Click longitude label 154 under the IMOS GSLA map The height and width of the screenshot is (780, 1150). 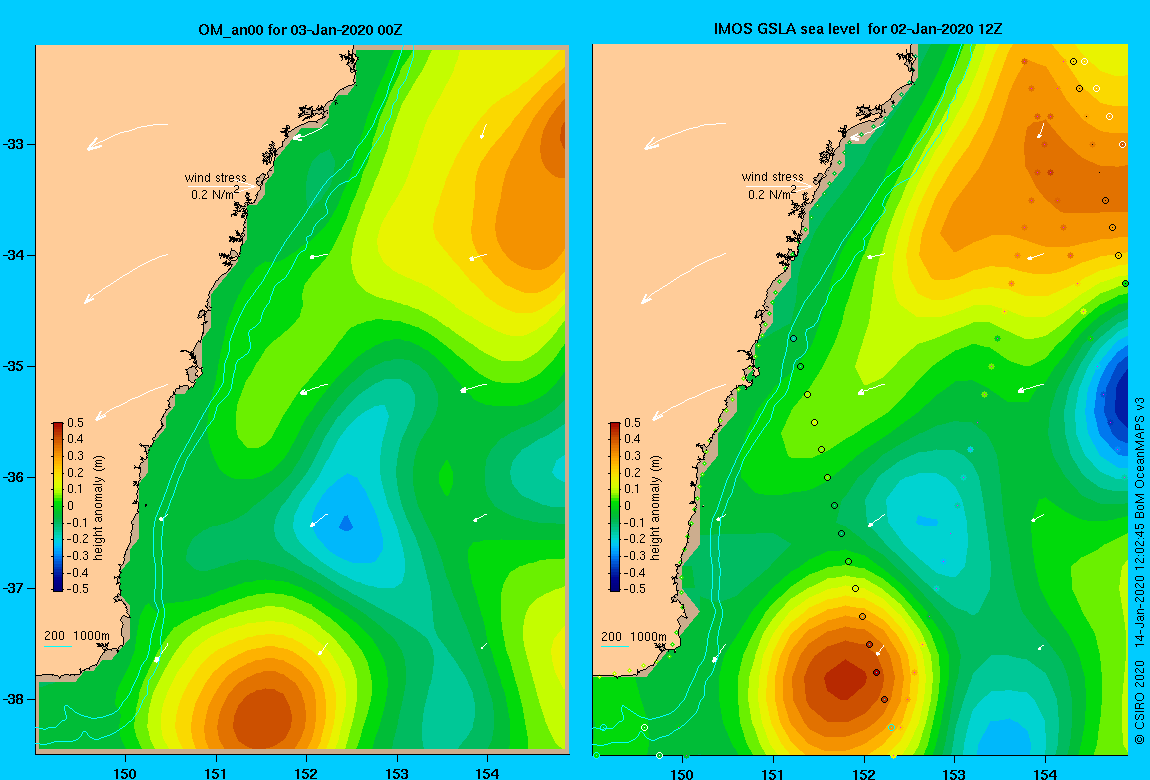click(x=1044, y=773)
